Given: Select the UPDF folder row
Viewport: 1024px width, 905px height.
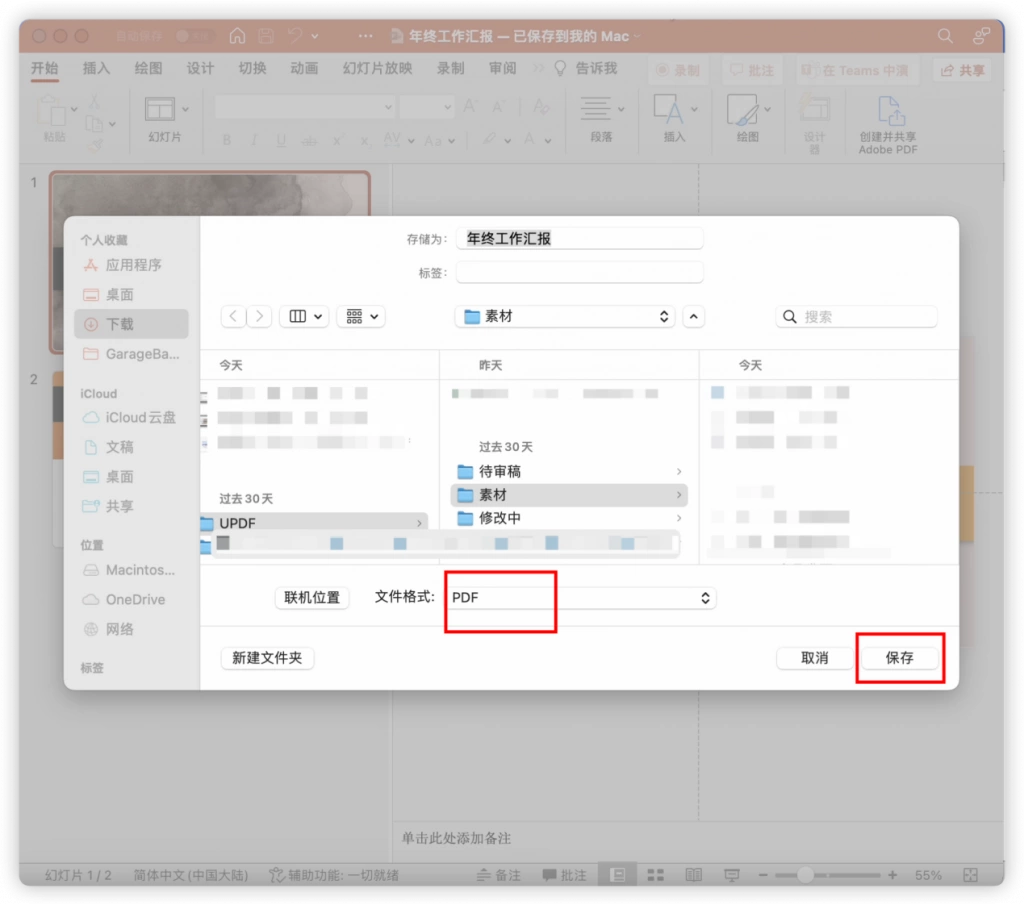Looking at the screenshot, I should click(314, 523).
